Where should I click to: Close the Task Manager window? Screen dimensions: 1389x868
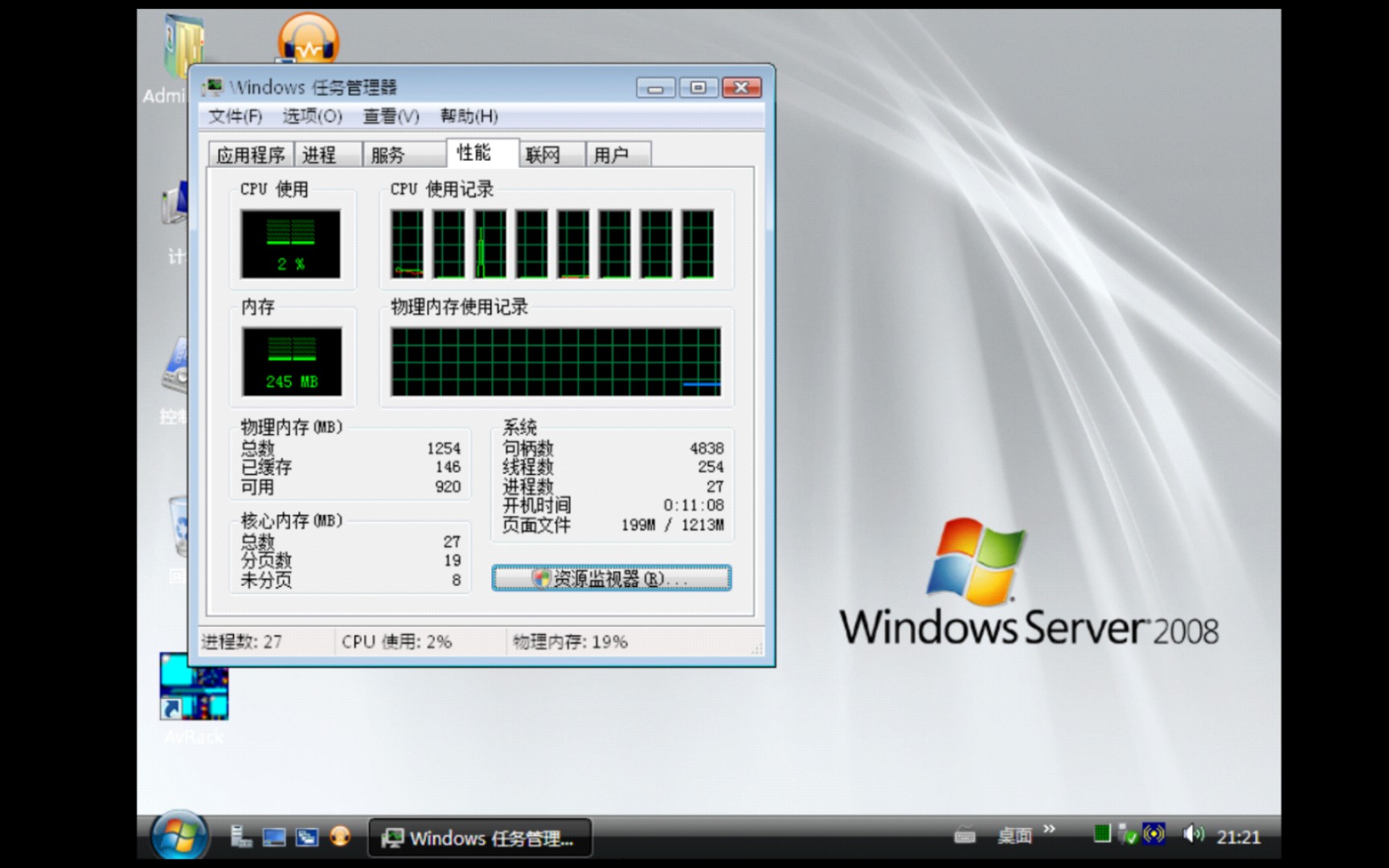click(x=741, y=88)
